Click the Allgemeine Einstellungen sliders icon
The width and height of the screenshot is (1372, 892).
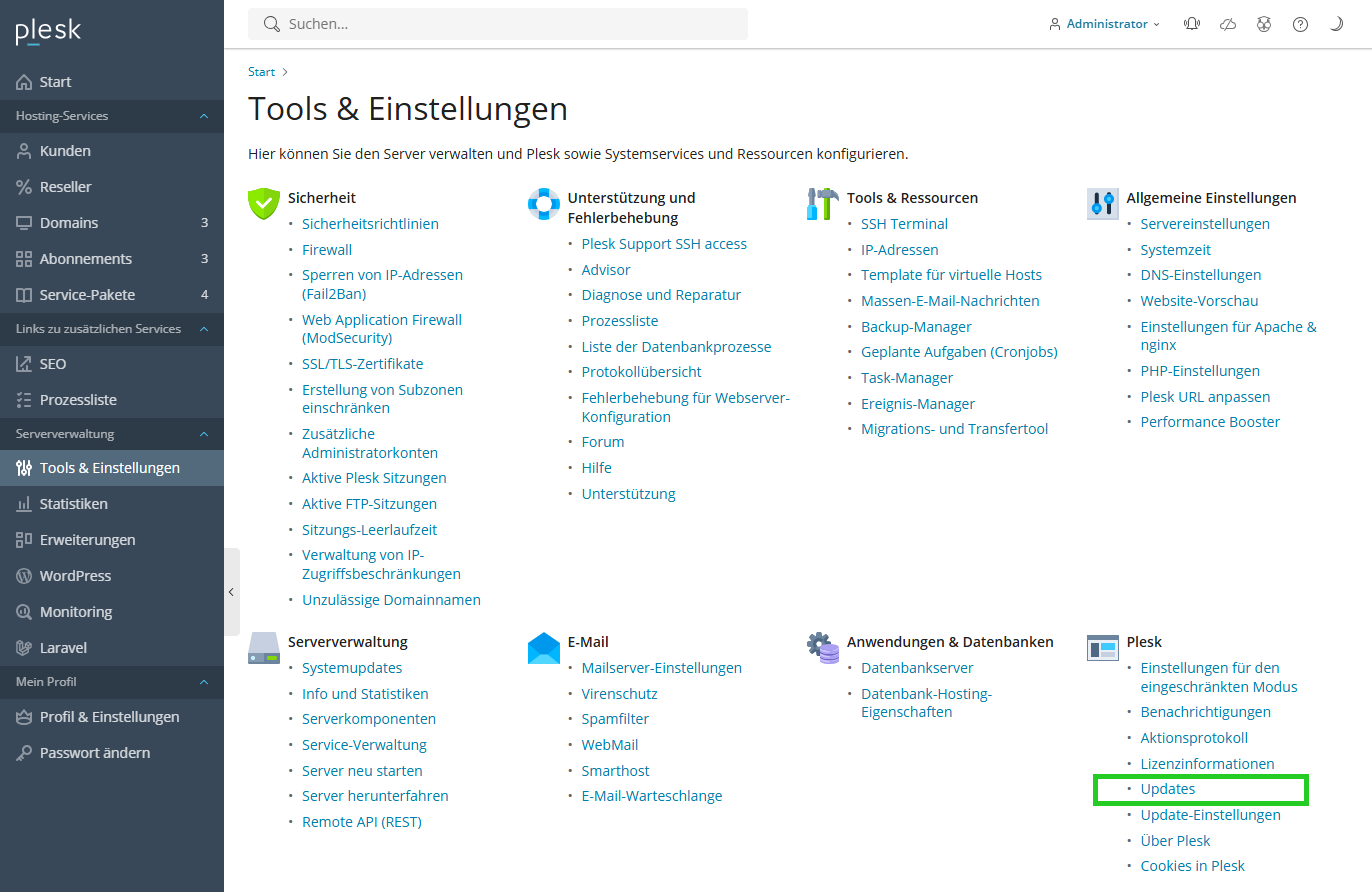[1103, 203]
